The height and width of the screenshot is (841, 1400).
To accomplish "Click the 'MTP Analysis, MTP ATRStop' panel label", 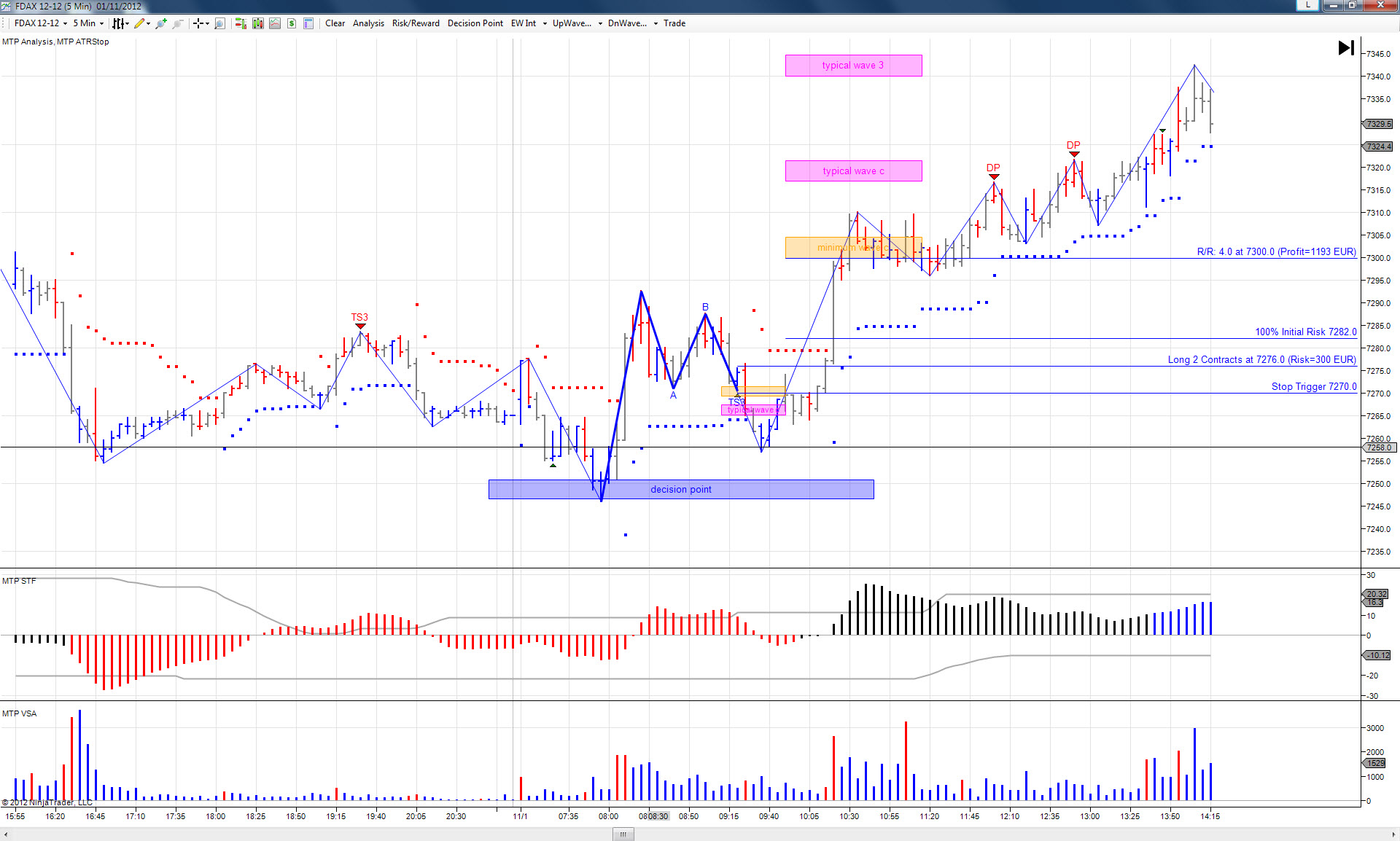I will (x=55, y=42).
